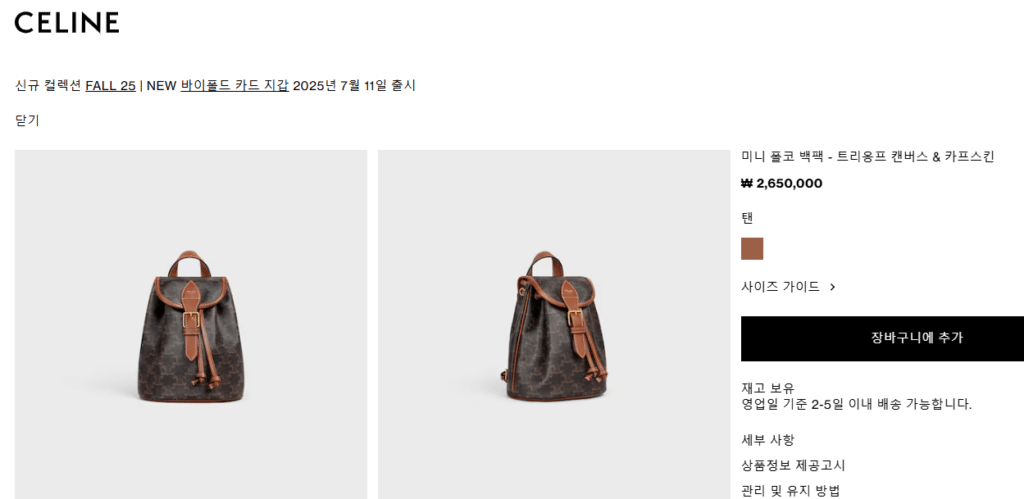Click the CELINE logo
This screenshot has width=1024, height=499.
coord(67,22)
